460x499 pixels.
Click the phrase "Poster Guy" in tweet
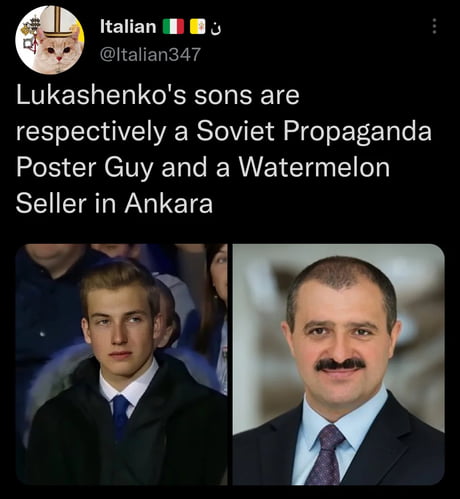tap(84, 168)
